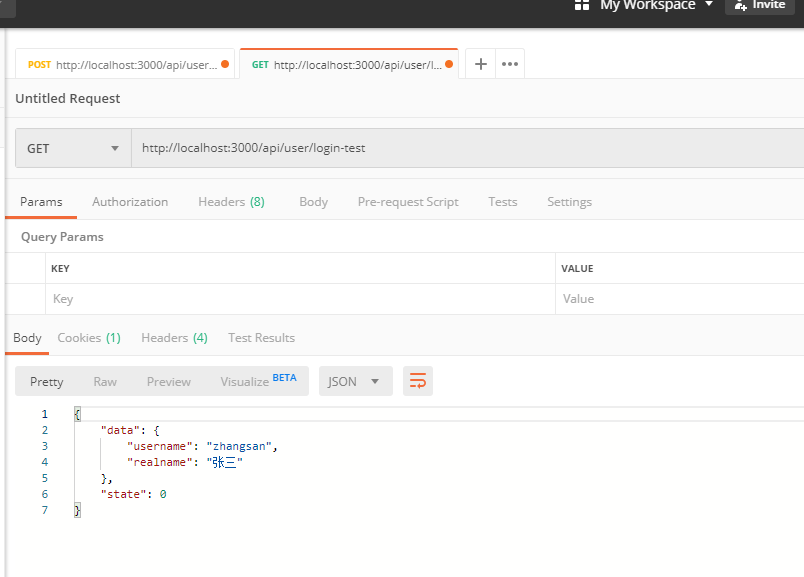Click the Invite button

(759, 5)
